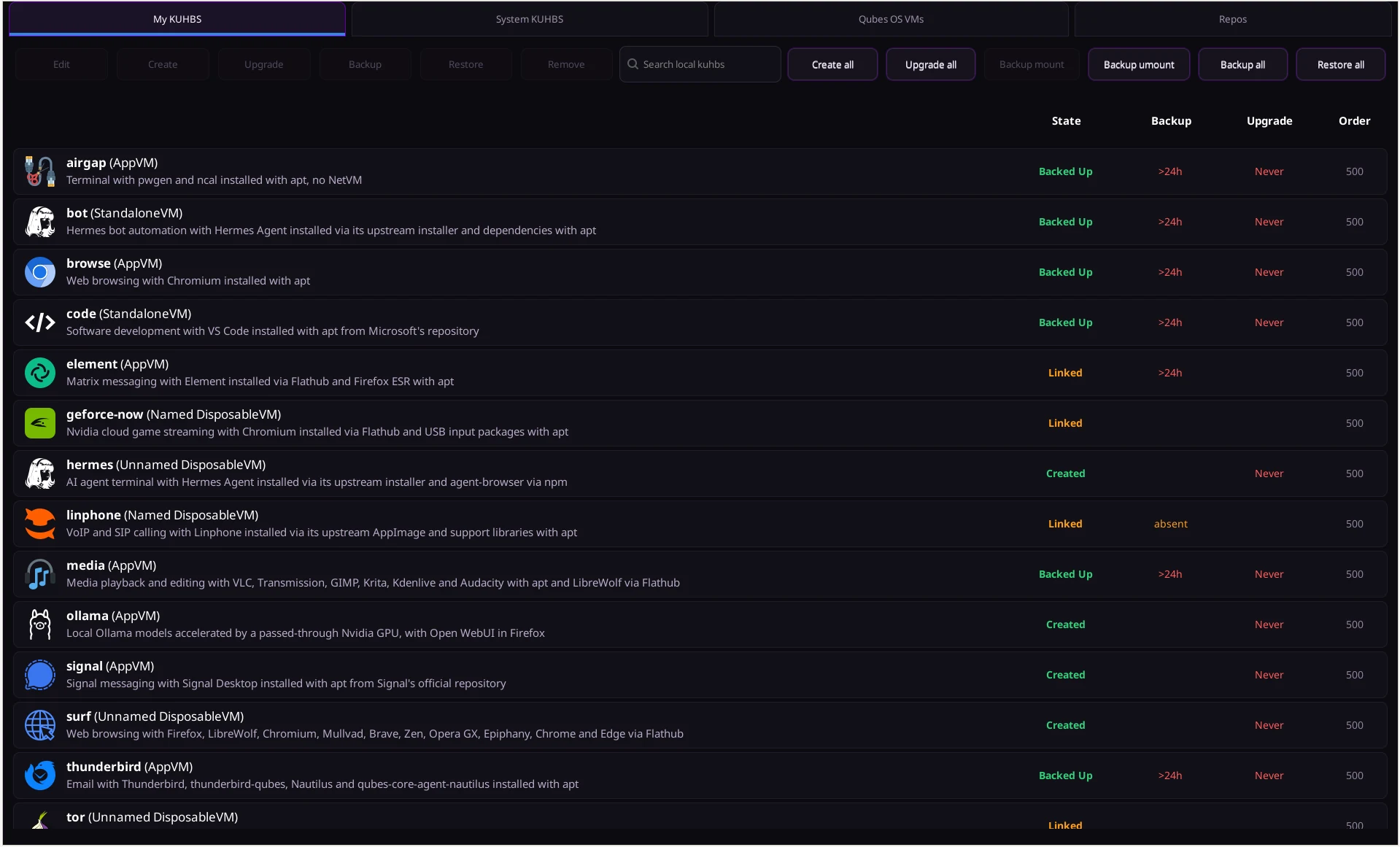Click the Restore toolbar button
The image size is (1400, 847).
coord(465,64)
